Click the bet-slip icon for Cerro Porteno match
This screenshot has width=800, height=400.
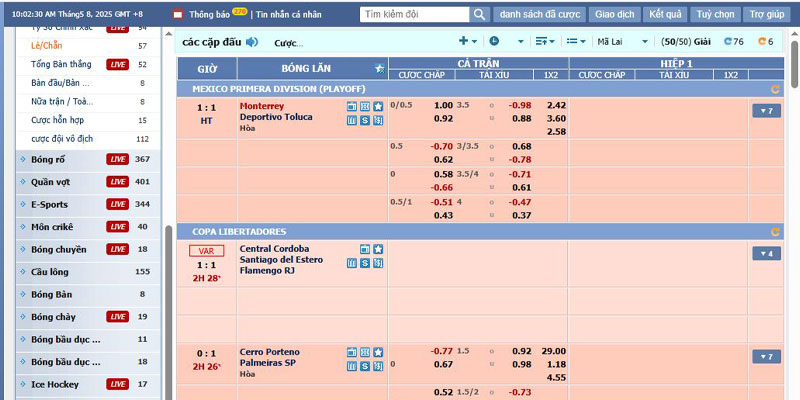(378, 366)
